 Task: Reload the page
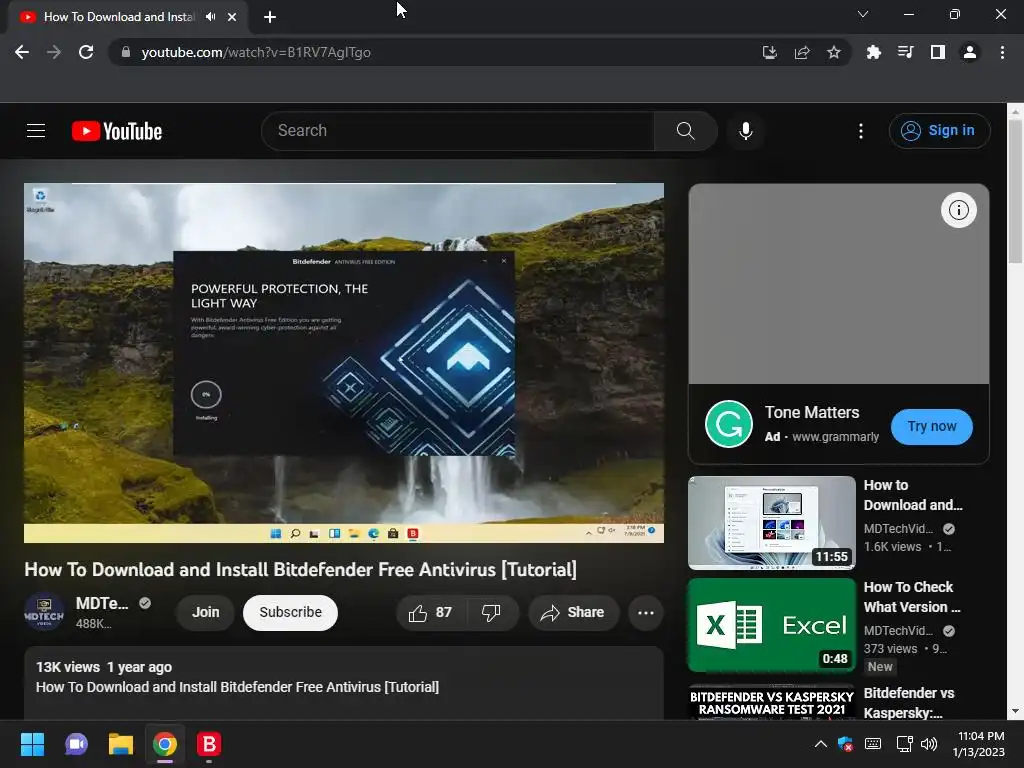pyautogui.click(x=86, y=52)
